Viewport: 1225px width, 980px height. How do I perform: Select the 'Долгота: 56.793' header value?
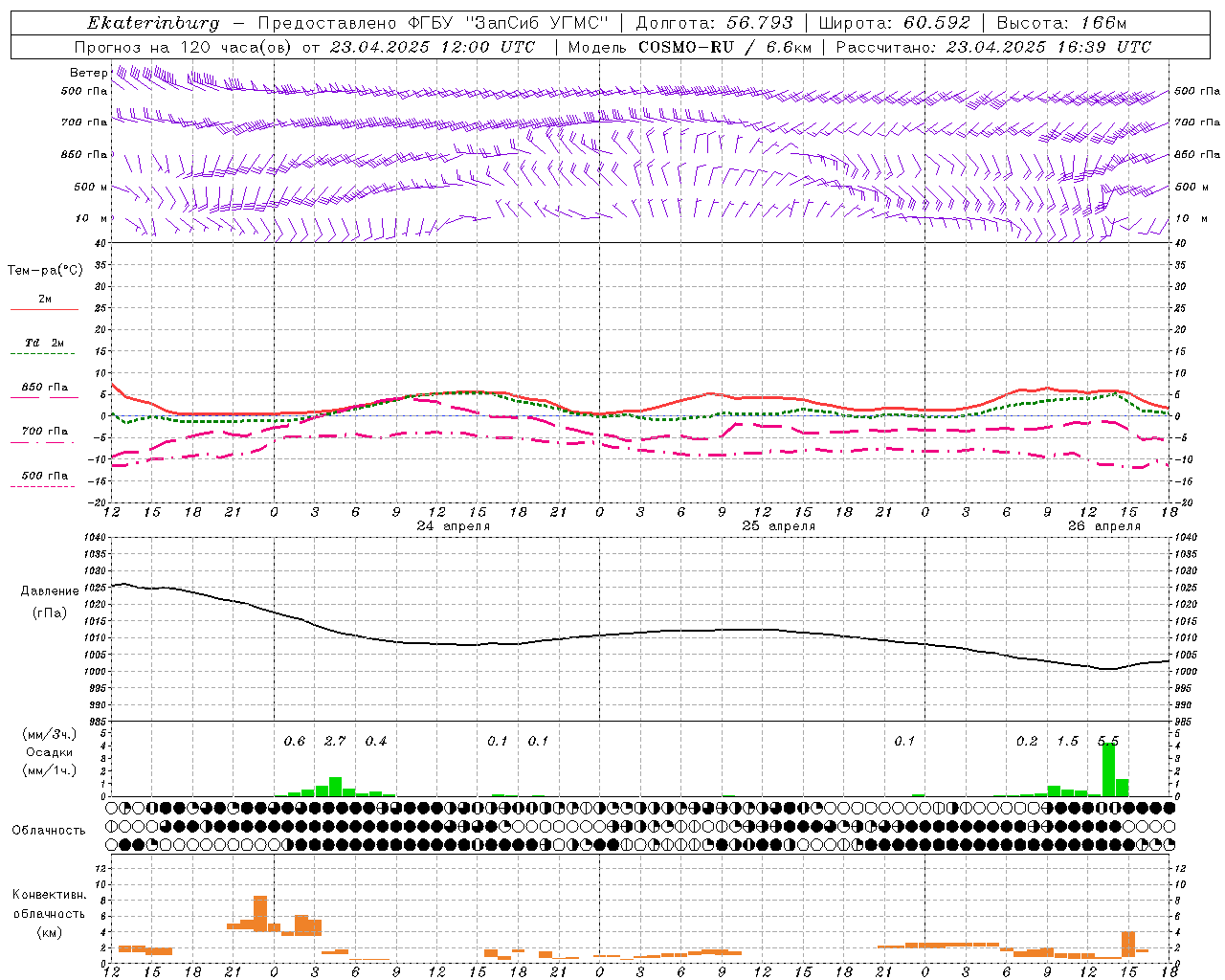coord(715,23)
